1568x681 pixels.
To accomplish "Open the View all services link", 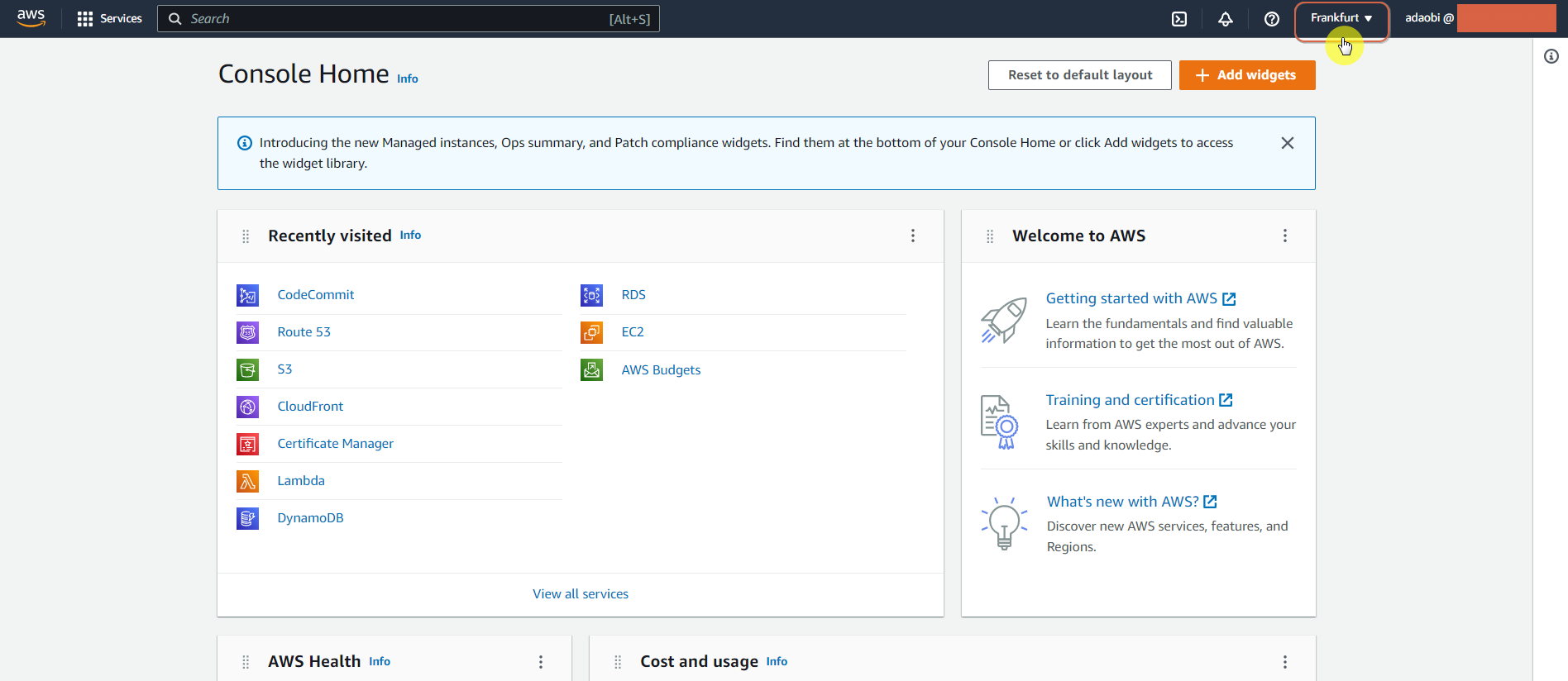I will [581, 594].
